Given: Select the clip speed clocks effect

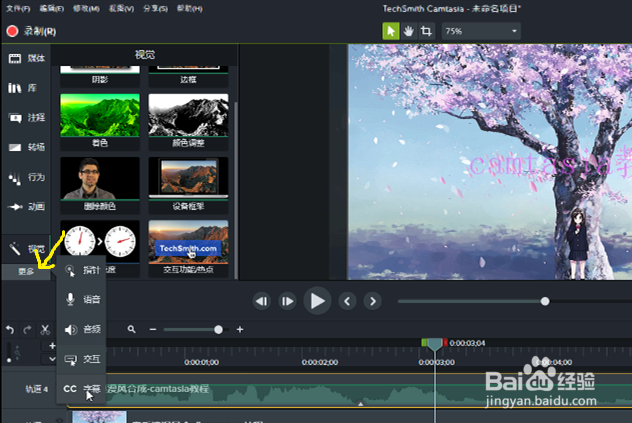Looking at the screenshot, I should point(100,242).
